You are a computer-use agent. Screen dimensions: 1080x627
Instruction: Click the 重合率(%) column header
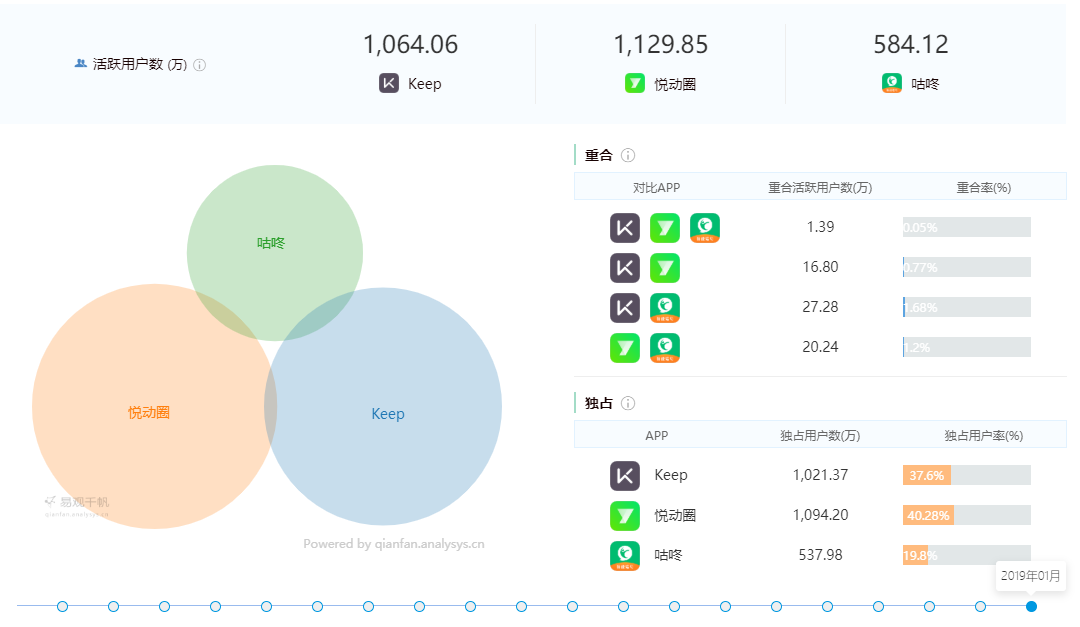click(984, 187)
